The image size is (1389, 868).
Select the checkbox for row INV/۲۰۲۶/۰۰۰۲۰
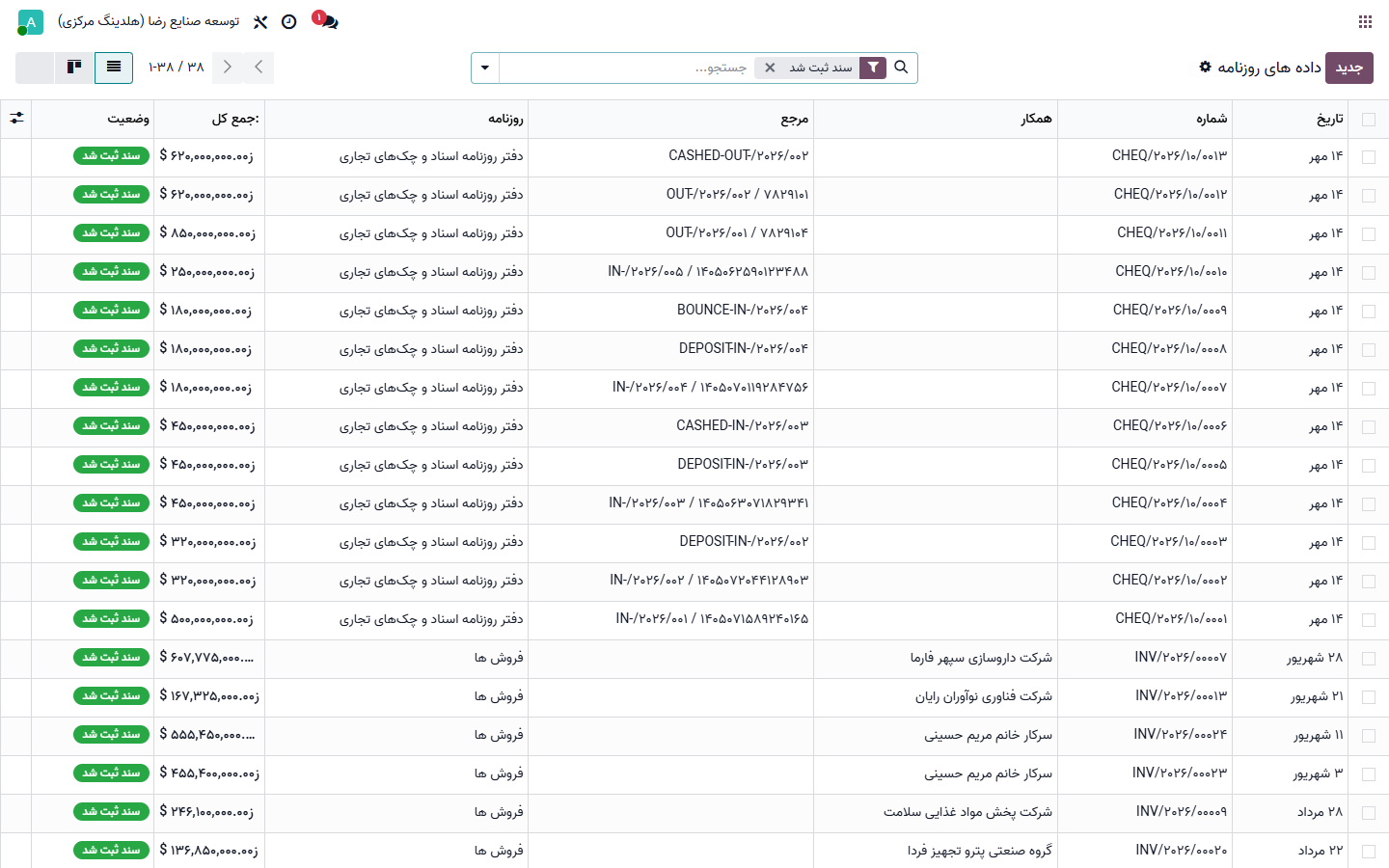click(1369, 852)
